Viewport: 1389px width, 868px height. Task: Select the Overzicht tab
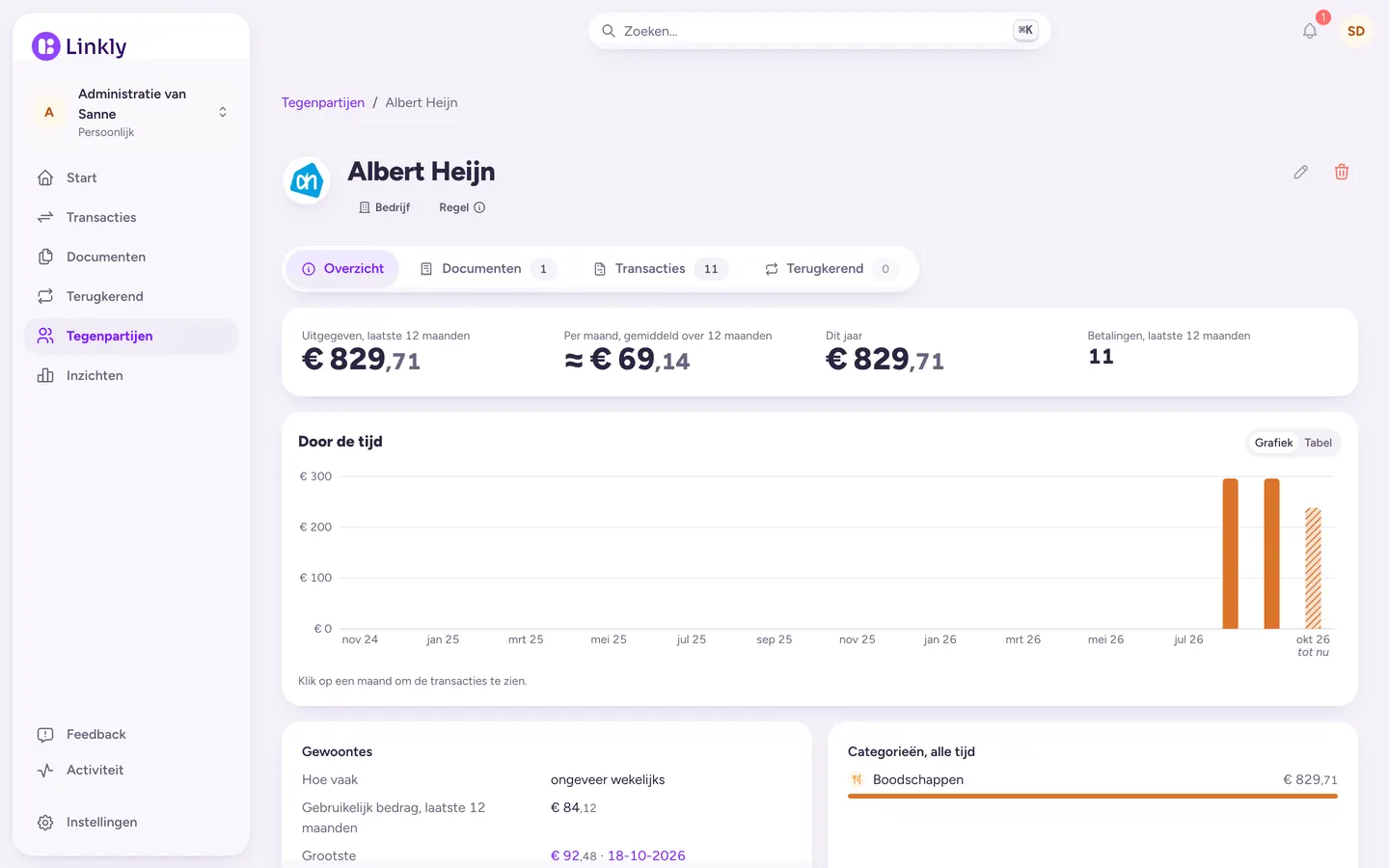(343, 269)
